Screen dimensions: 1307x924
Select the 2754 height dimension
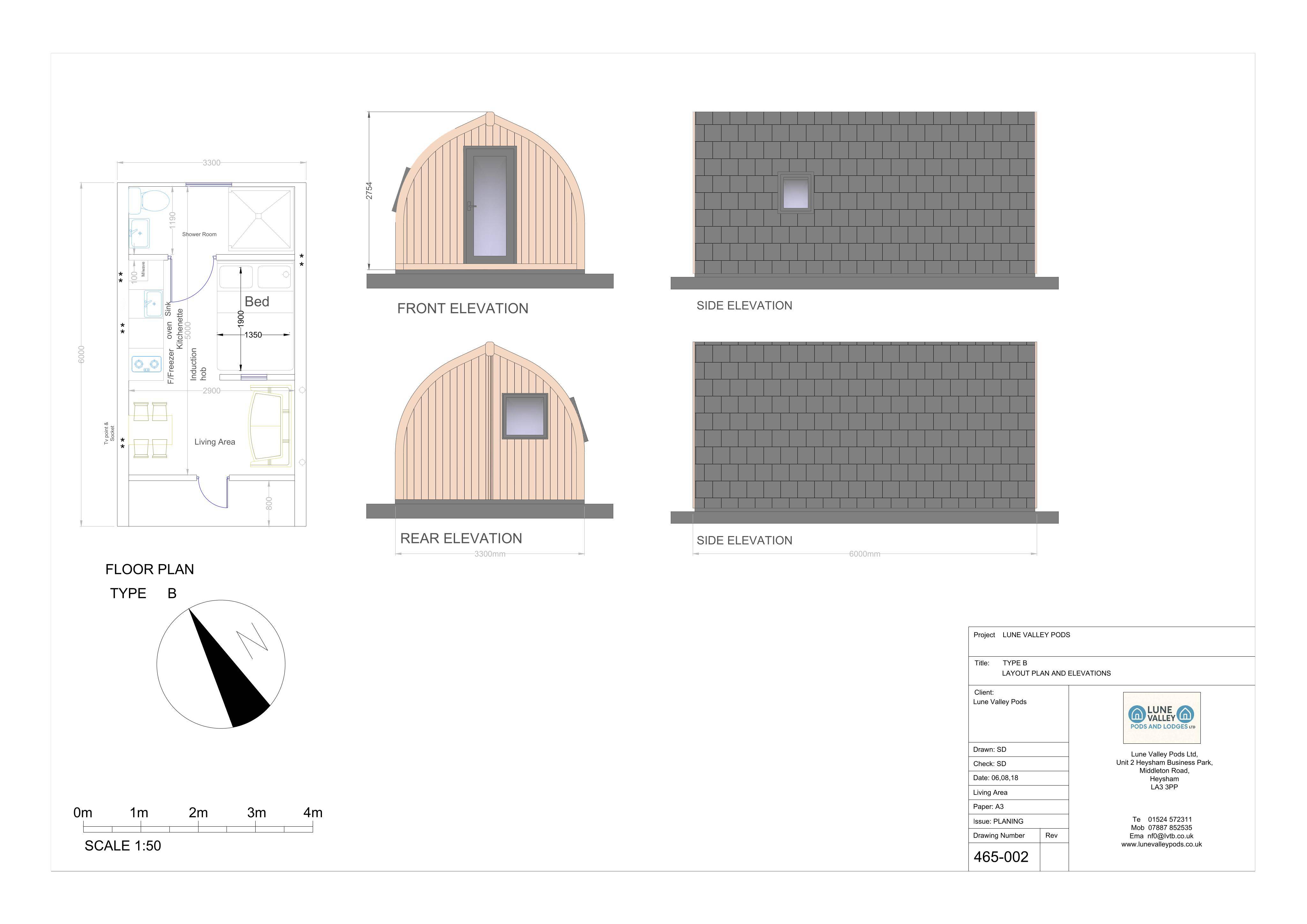click(x=369, y=191)
